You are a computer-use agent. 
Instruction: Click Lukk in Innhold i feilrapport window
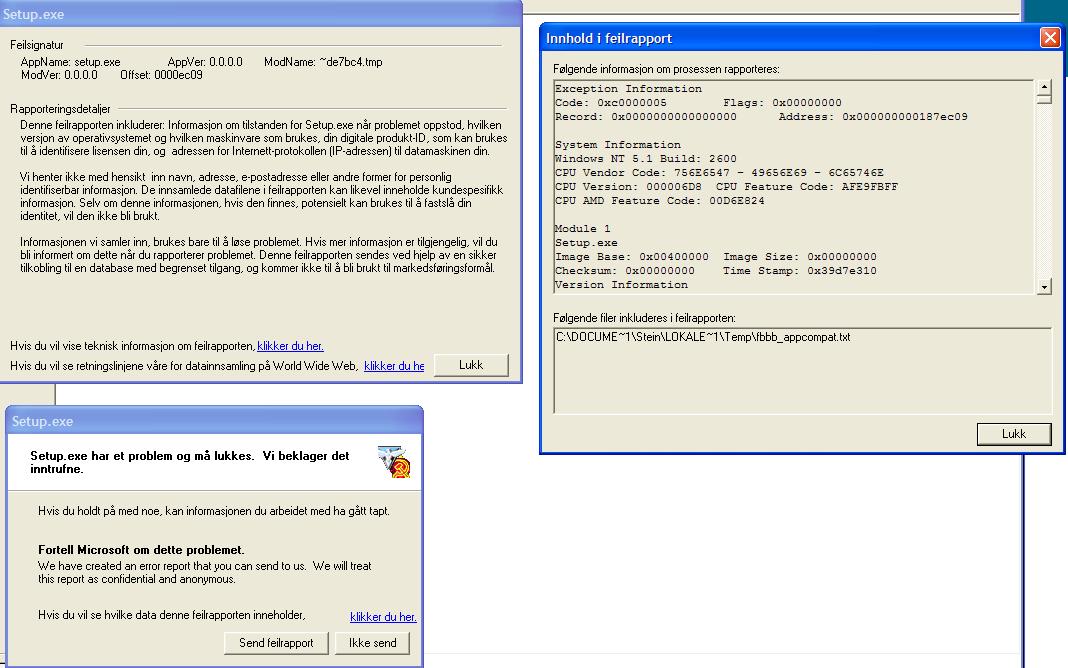[1014, 434]
